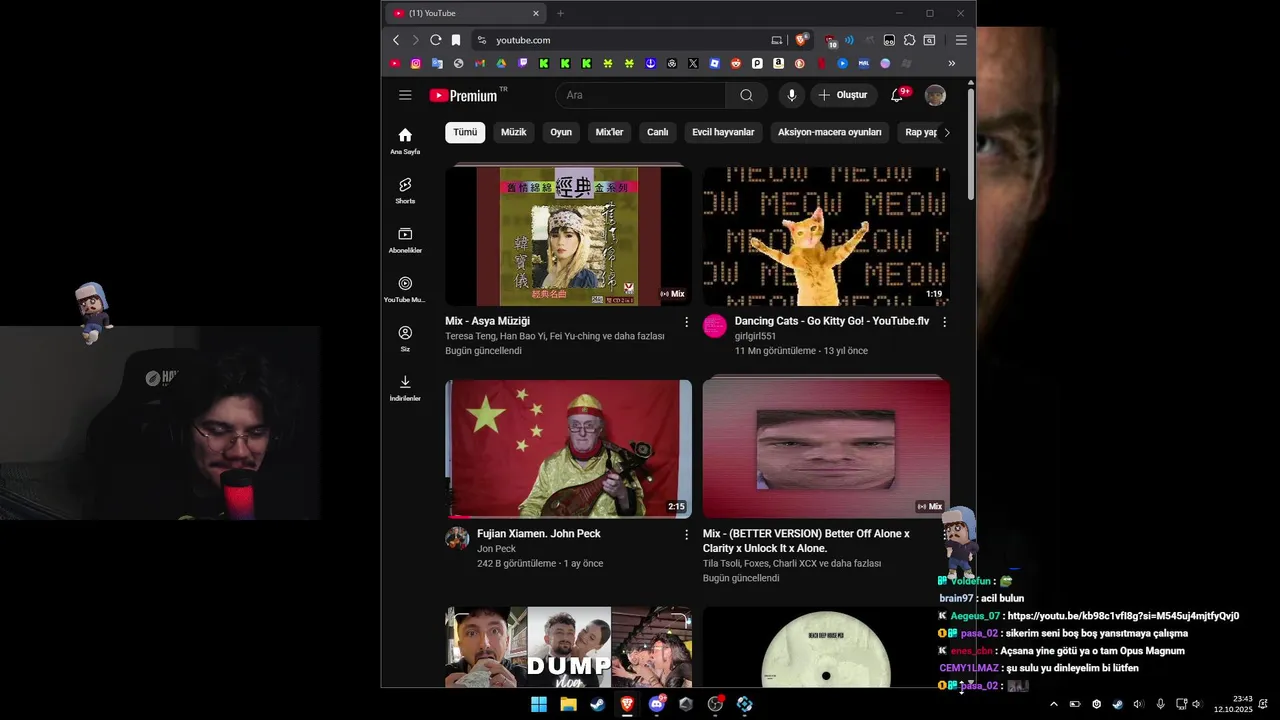Open girlgirl551 channel link
Screen dimensions: 1280x720
(x=755, y=336)
